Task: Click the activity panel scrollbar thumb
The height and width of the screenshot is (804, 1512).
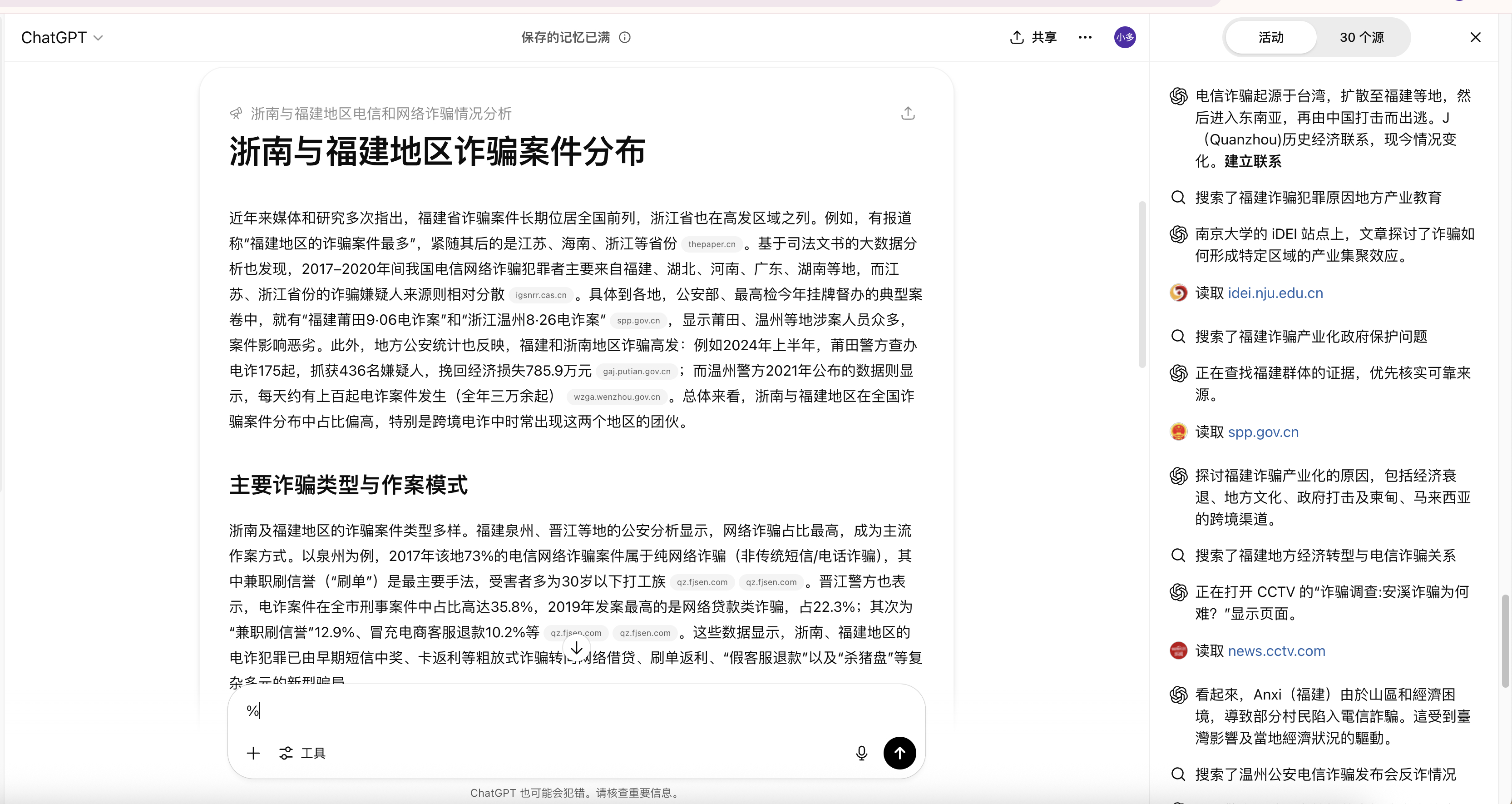Action: pos(1505,640)
